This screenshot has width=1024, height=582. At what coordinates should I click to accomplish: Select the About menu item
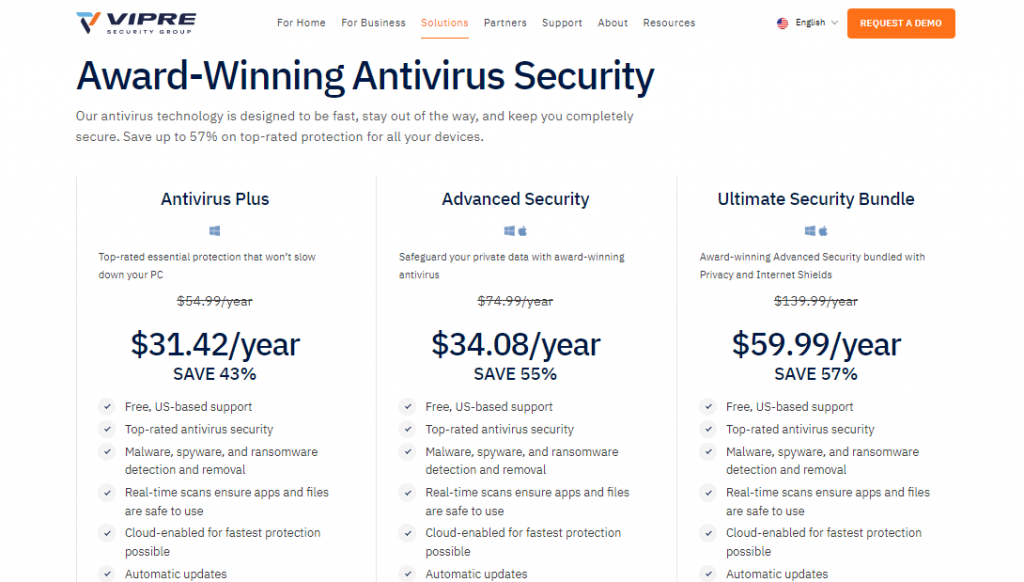(612, 22)
